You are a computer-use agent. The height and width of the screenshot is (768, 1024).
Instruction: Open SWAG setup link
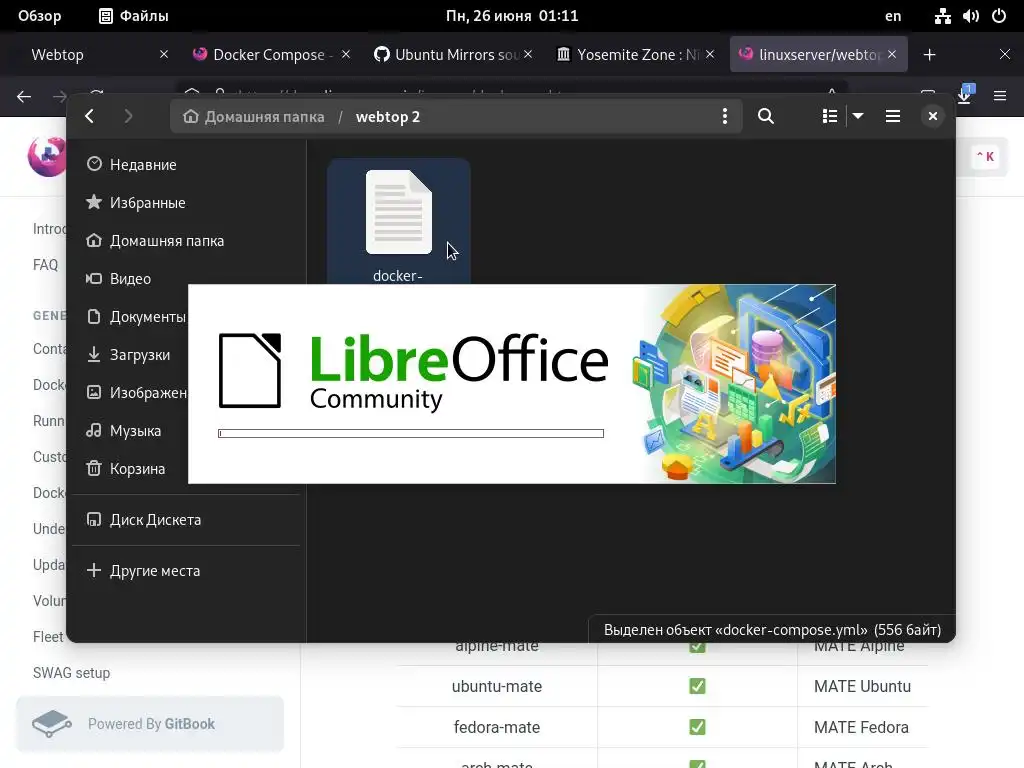pos(71,673)
